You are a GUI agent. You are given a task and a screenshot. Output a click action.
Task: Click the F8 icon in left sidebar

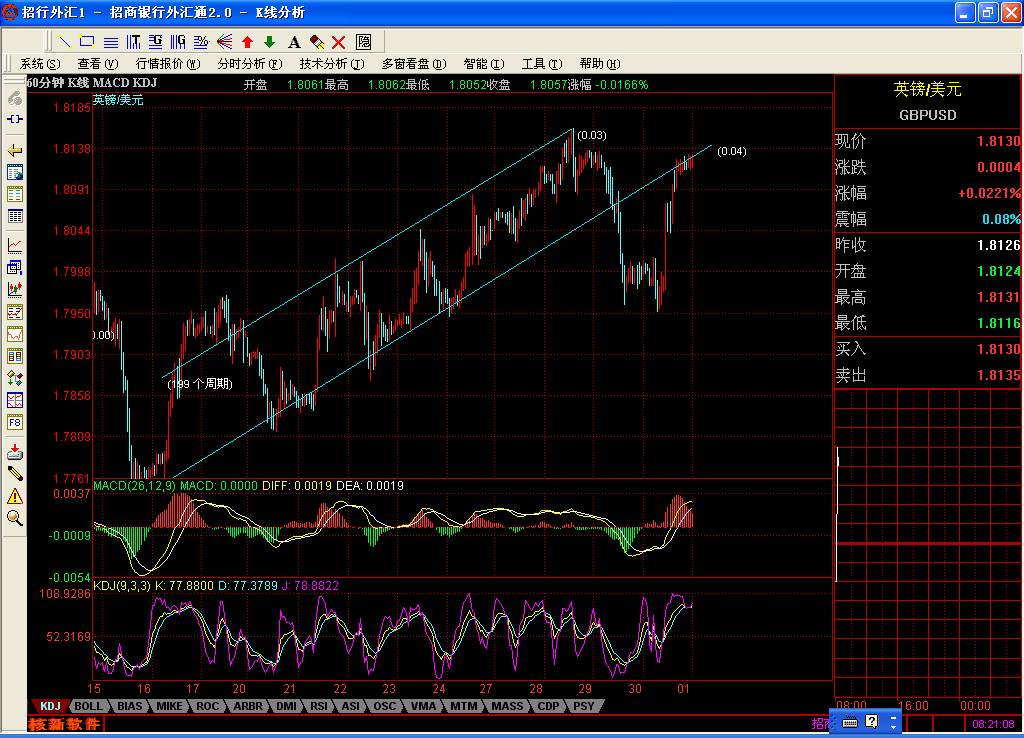point(15,422)
